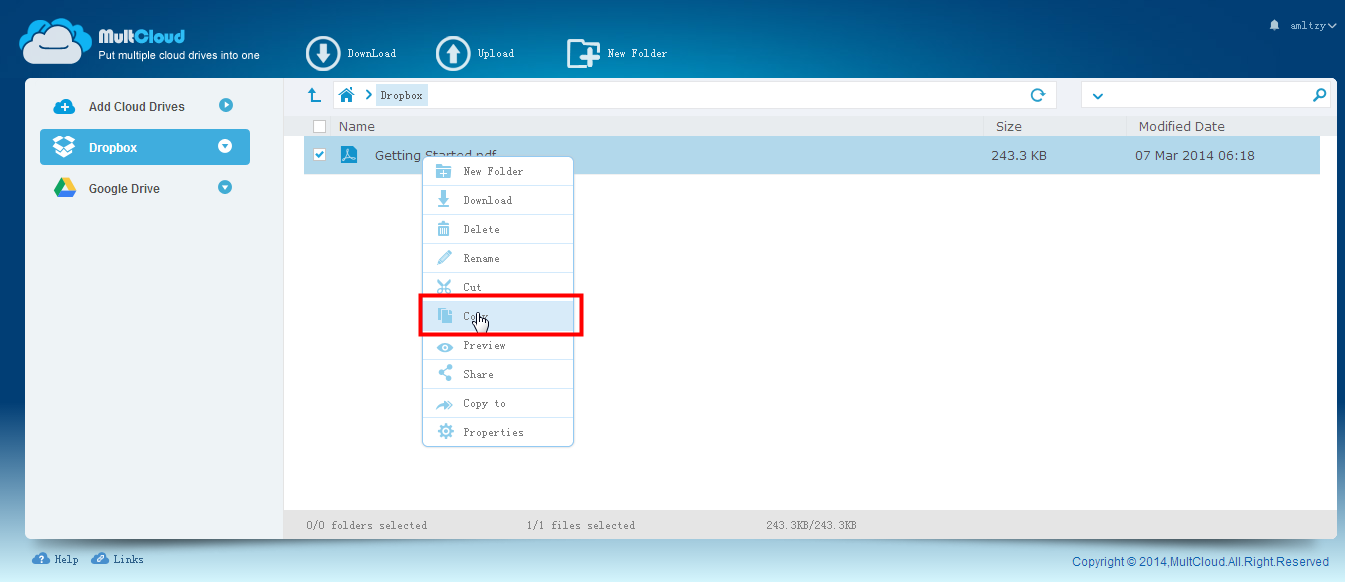The image size is (1345, 582).
Task: Click the Dropbox logo icon in sidebar
Action: click(64, 147)
